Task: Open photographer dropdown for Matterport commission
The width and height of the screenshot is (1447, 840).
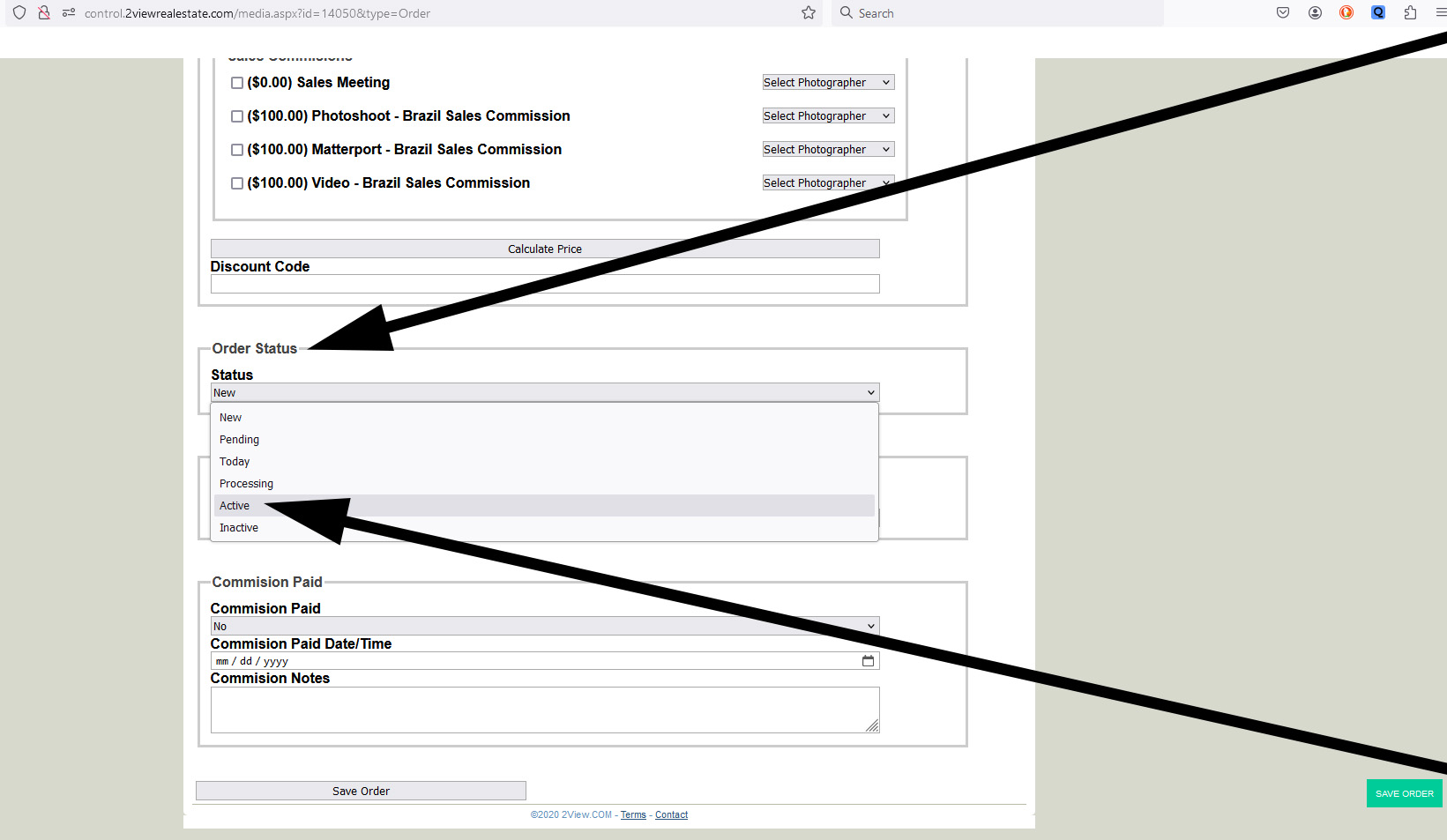Action: pos(827,150)
